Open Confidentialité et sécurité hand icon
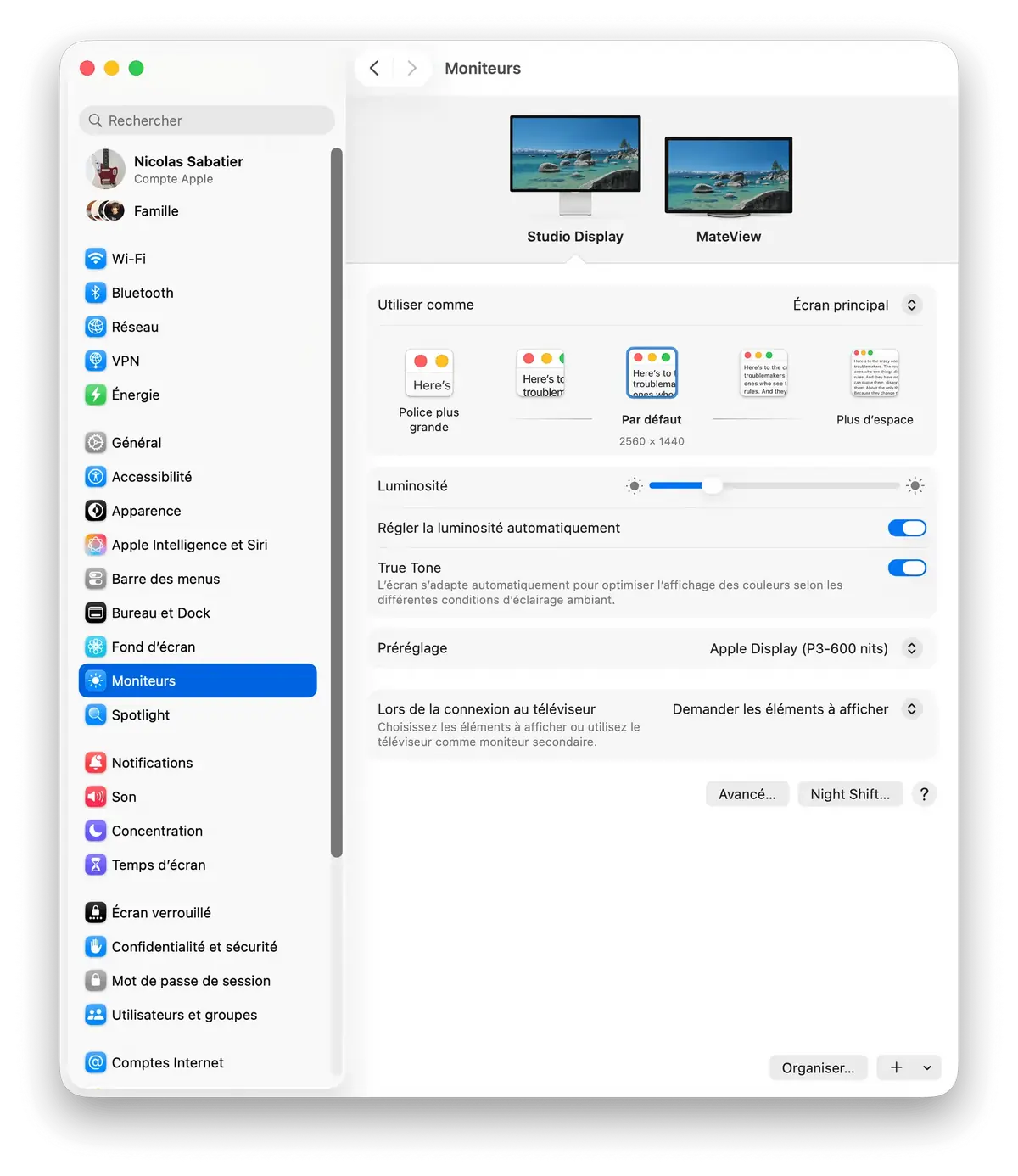Viewport: 1018px width, 1176px height. pyautogui.click(x=96, y=947)
